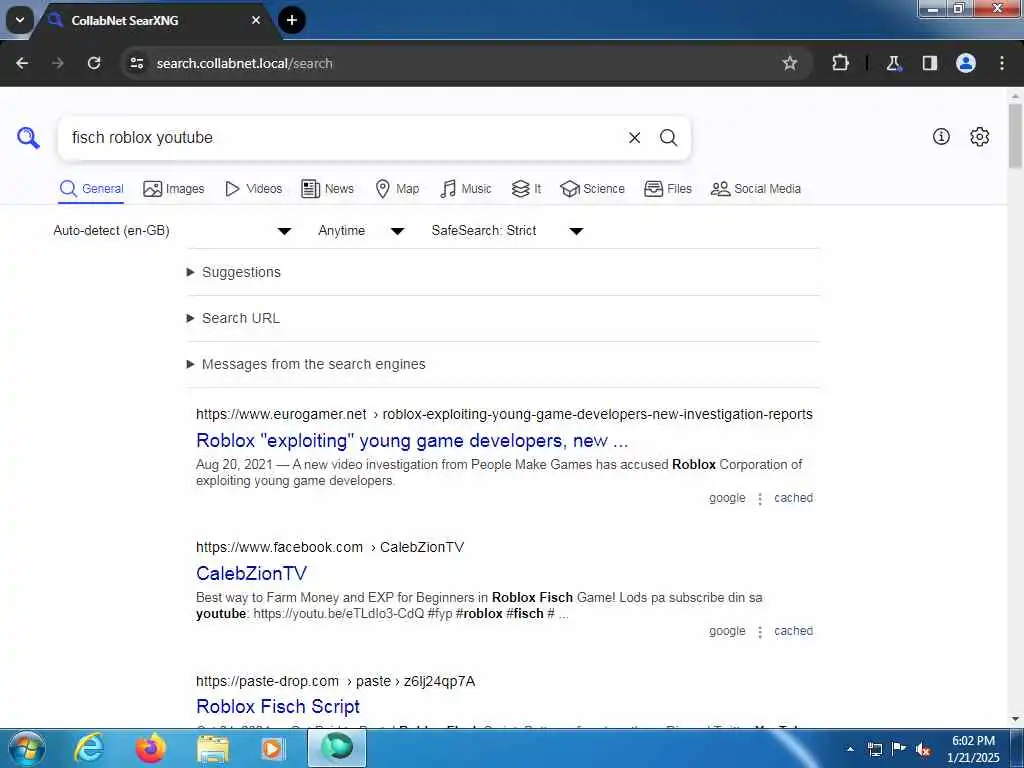Open the Anytime time range dropdown

[x=361, y=231]
